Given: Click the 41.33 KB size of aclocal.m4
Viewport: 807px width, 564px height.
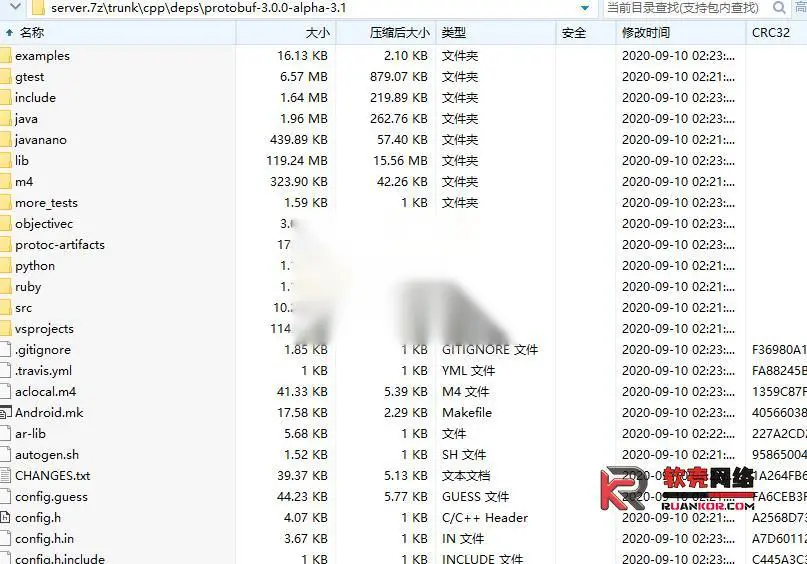Looking at the screenshot, I should (x=302, y=392).
